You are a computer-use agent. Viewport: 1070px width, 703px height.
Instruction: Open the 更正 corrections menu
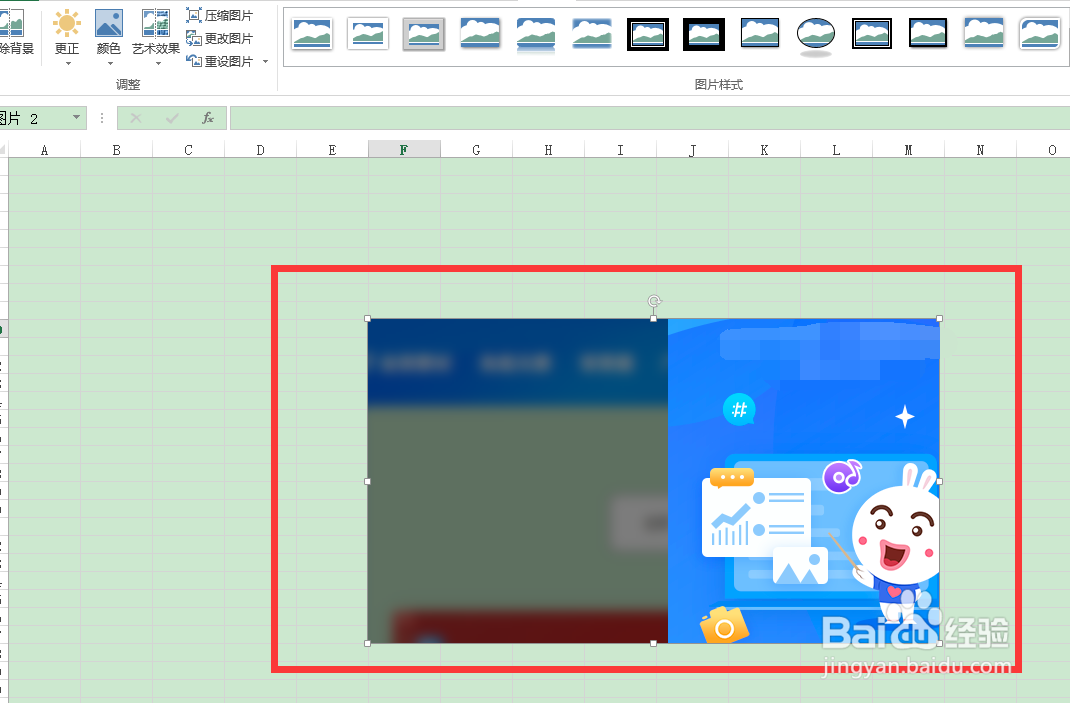67,38
